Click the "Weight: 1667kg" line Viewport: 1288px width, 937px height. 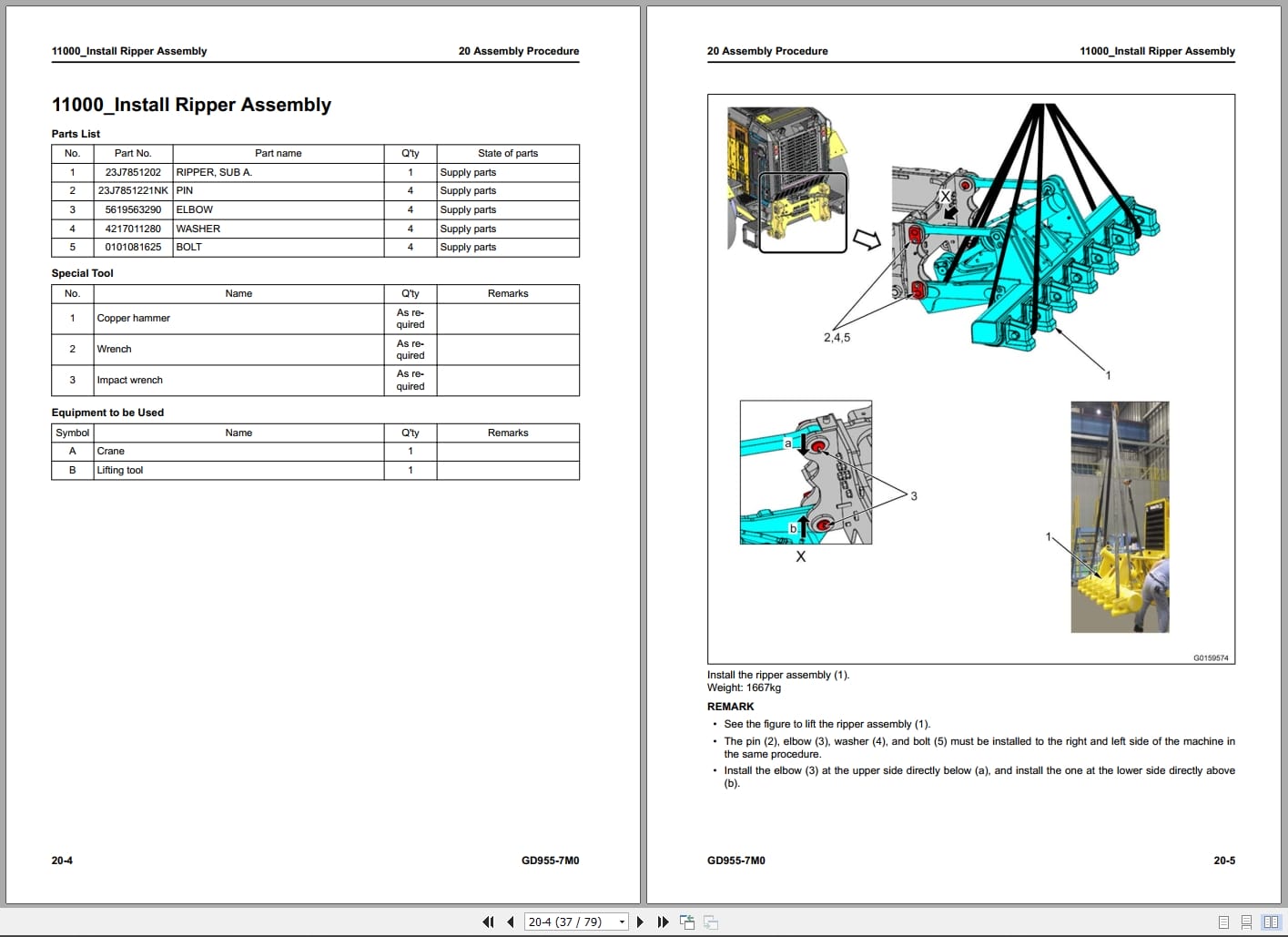click(744, 687)
